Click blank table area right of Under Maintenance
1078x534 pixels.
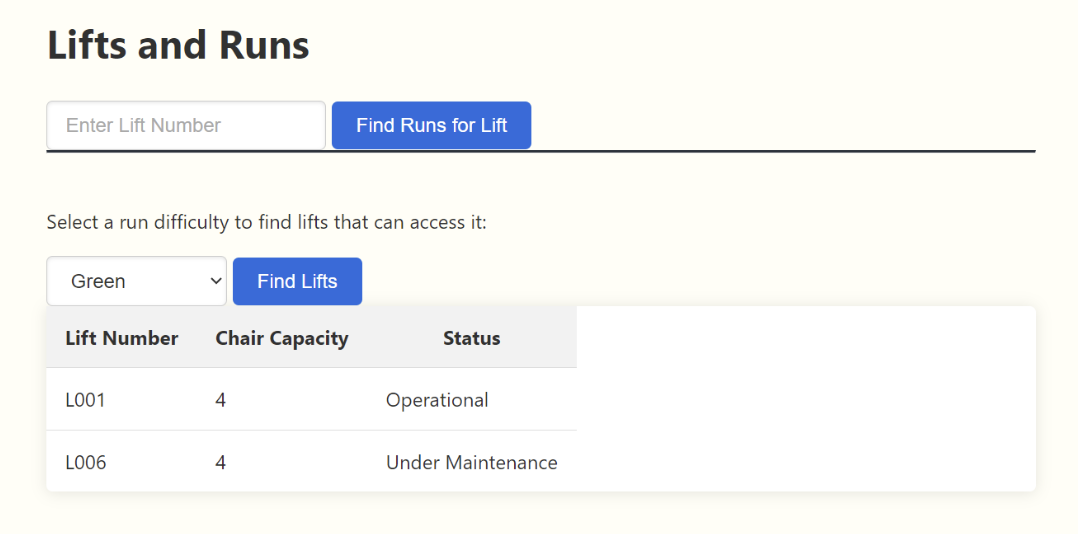(x=805, y=462)
